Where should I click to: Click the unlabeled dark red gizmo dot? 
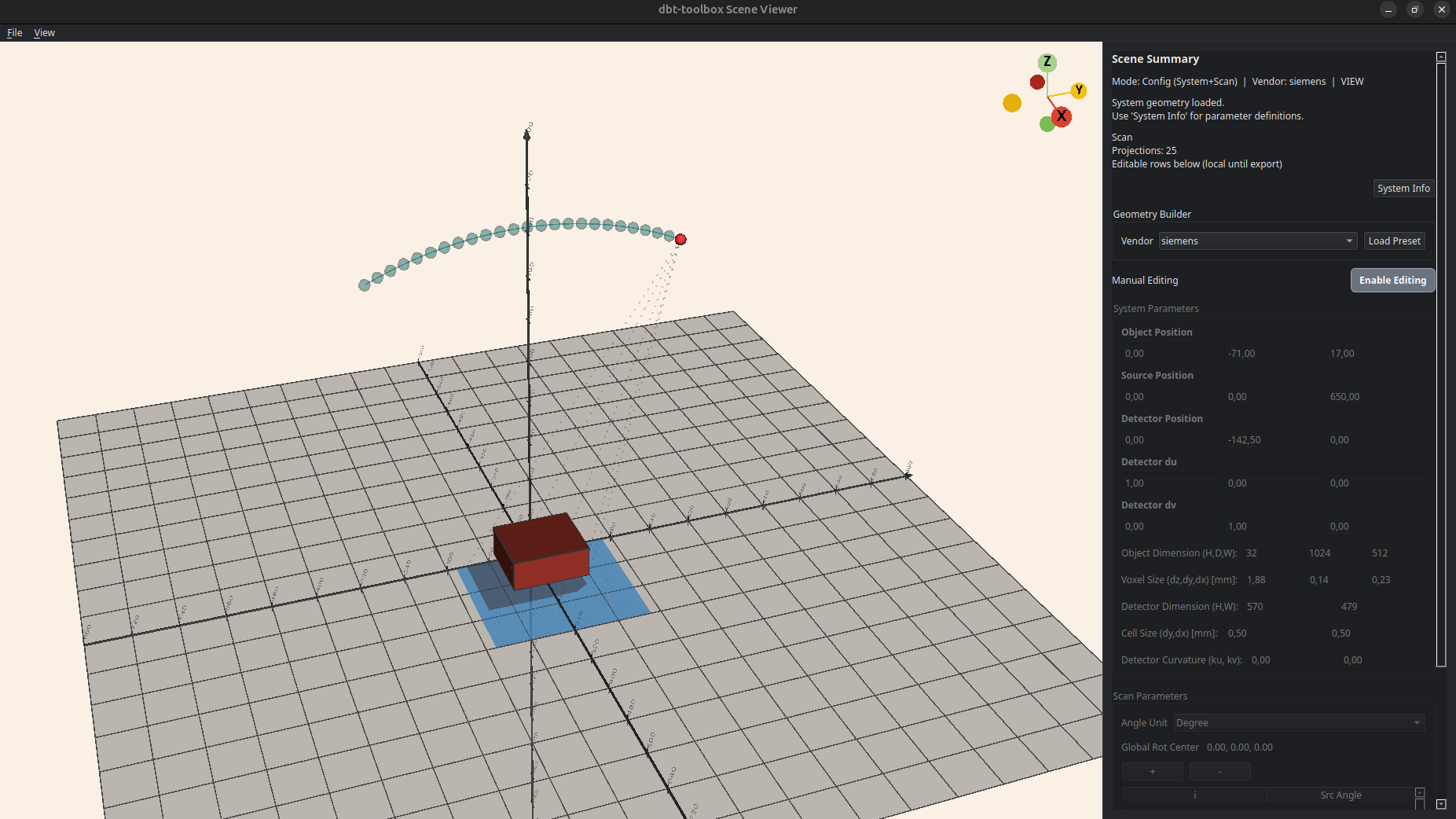1037,82
